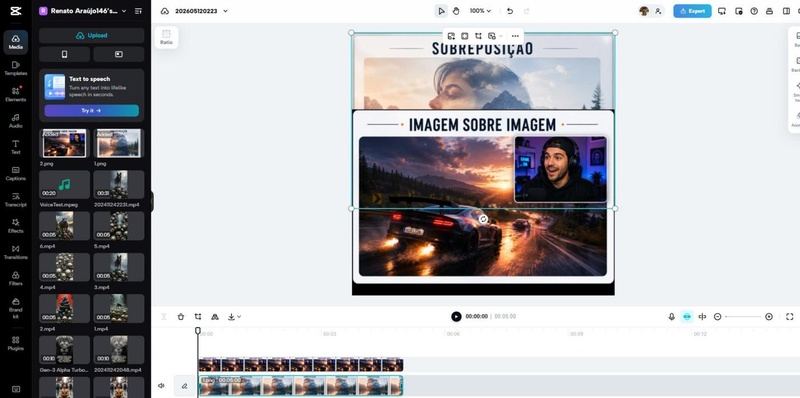800x398 pixels.
Task: Open the Brand kit panel
Action: coord(15,308)
